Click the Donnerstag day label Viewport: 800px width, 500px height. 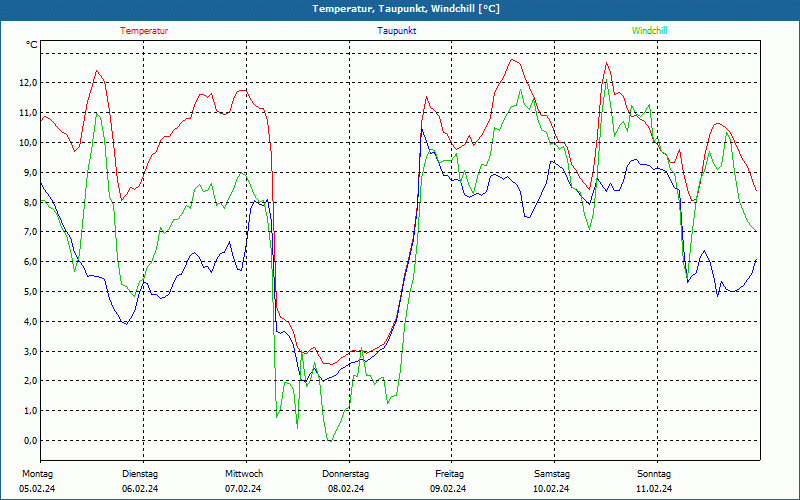click(345, 474)
